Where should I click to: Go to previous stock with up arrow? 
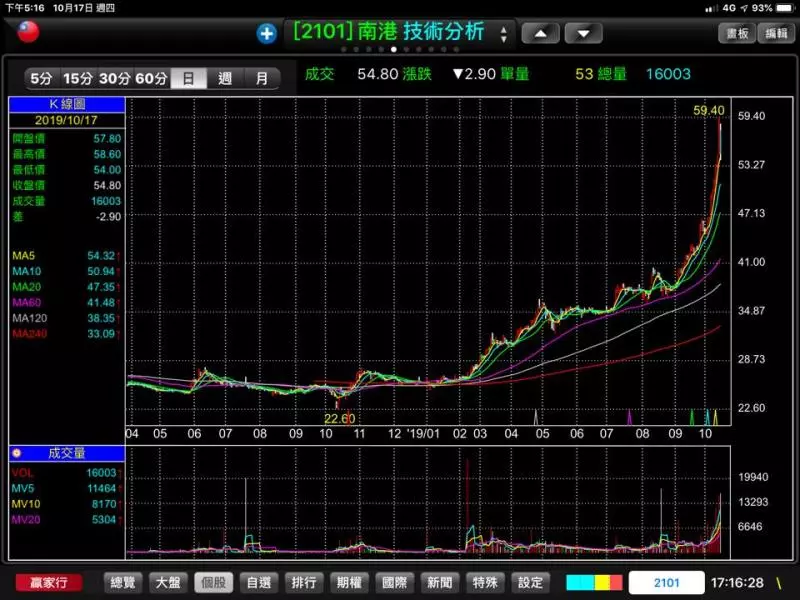(541, 34)
